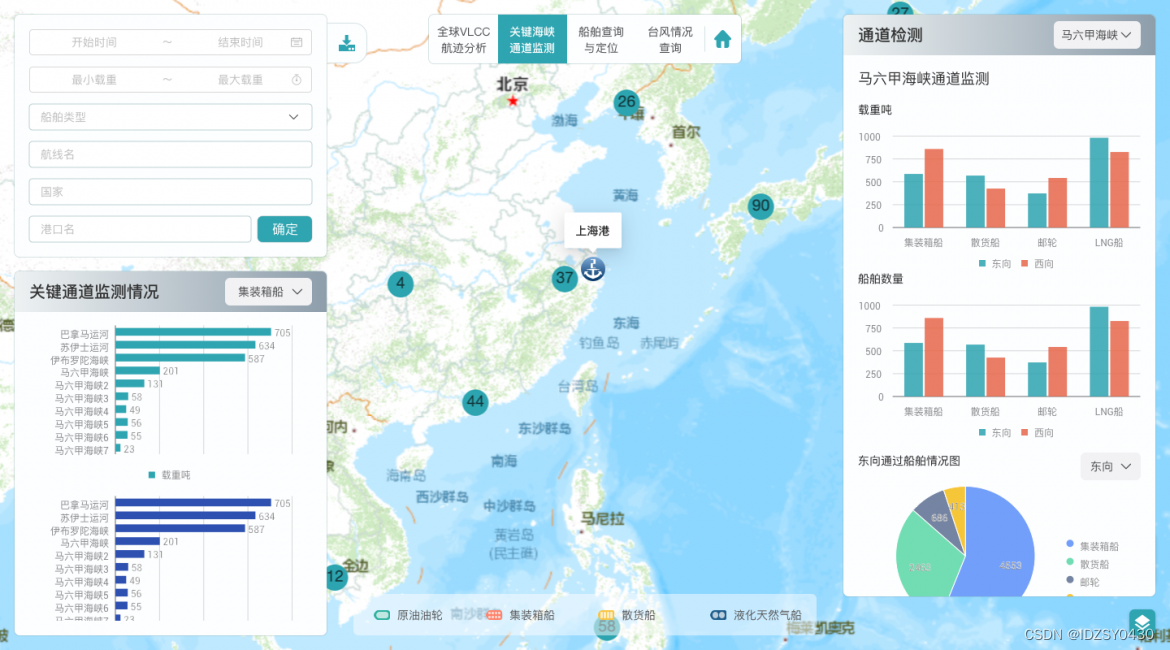Click the 最大载重 field
The width and height of the screenshot is (1170, 650).
coord(240,80)
